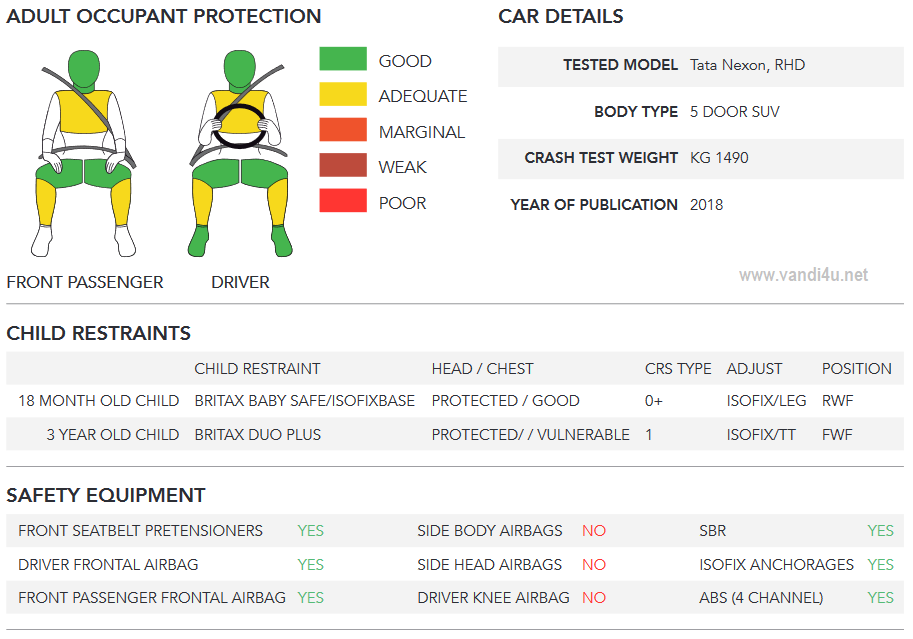Image resolution: width=913 pixels, height=639 pixels.
Task: Click the SAFETY EQUIPMENT section heading
Action: (x=105, y=495)
